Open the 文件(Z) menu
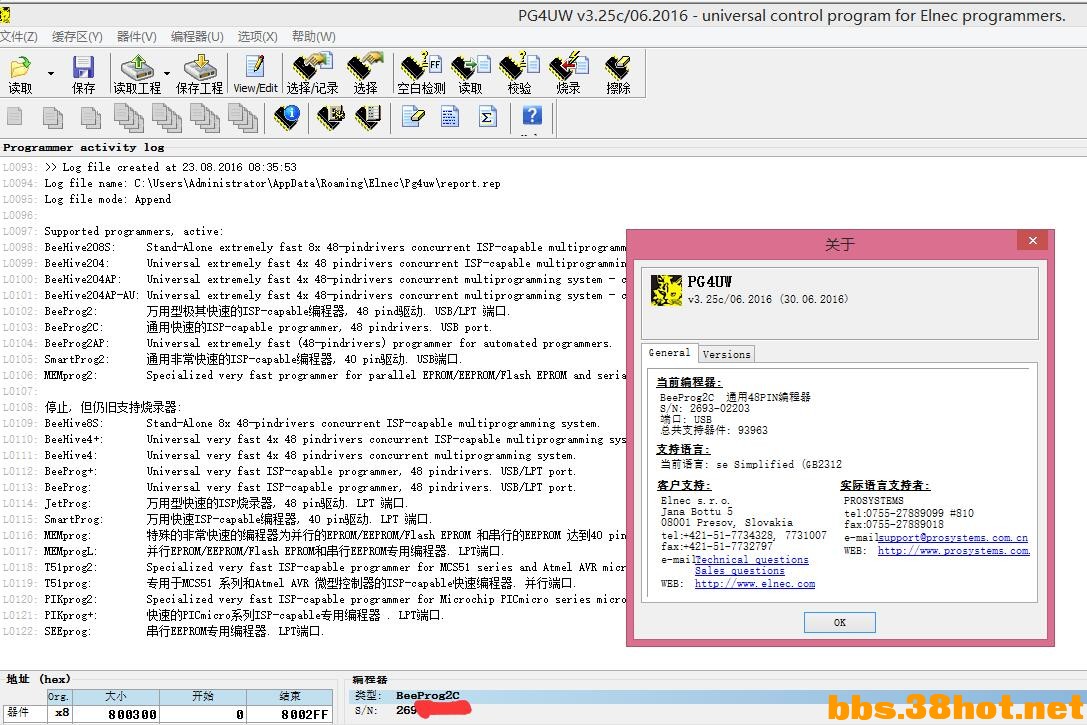The width and height of the screenshot is (1087, 725). (x=19, y=37)
